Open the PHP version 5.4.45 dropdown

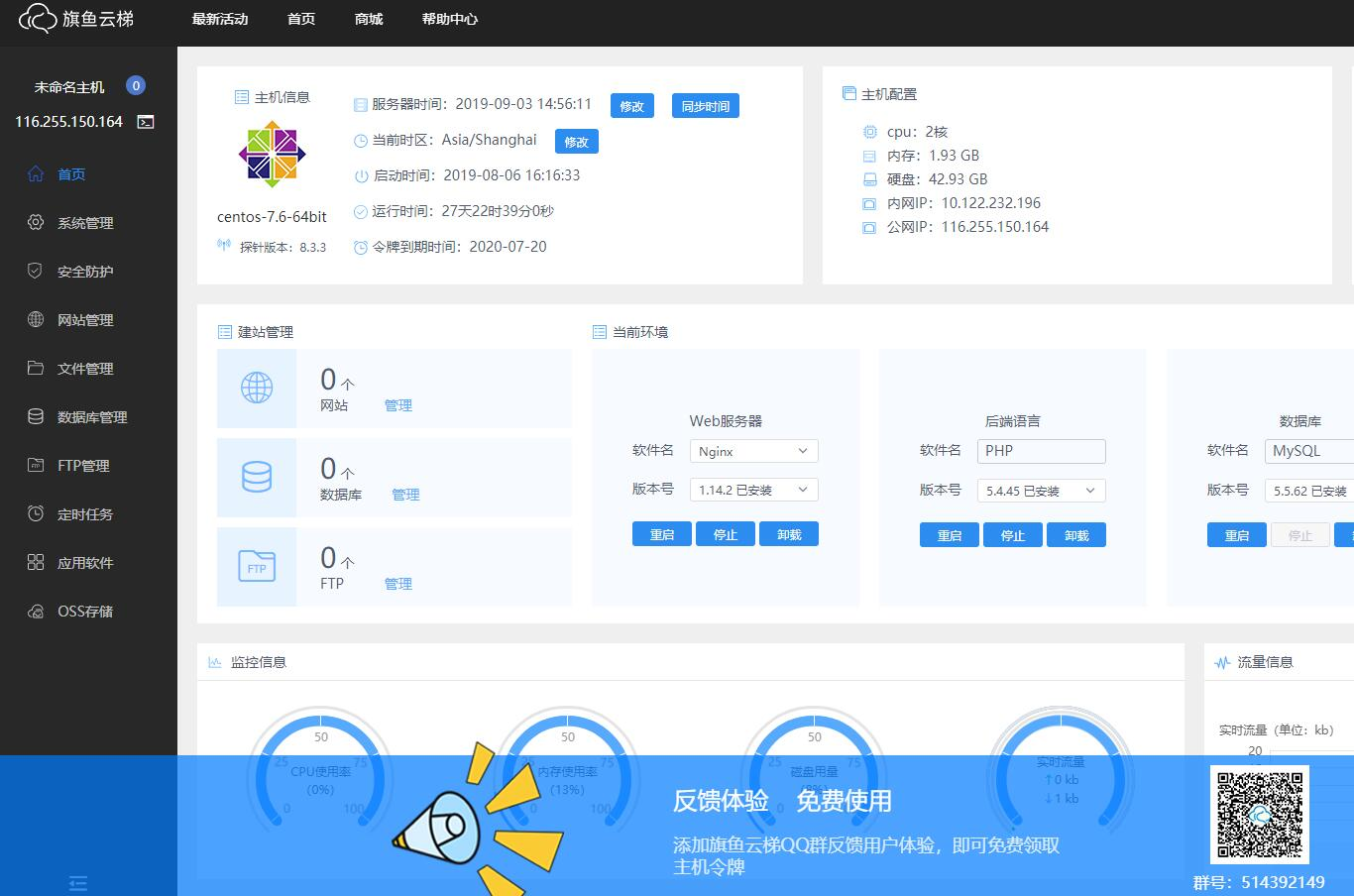[x=1041, y=491]
